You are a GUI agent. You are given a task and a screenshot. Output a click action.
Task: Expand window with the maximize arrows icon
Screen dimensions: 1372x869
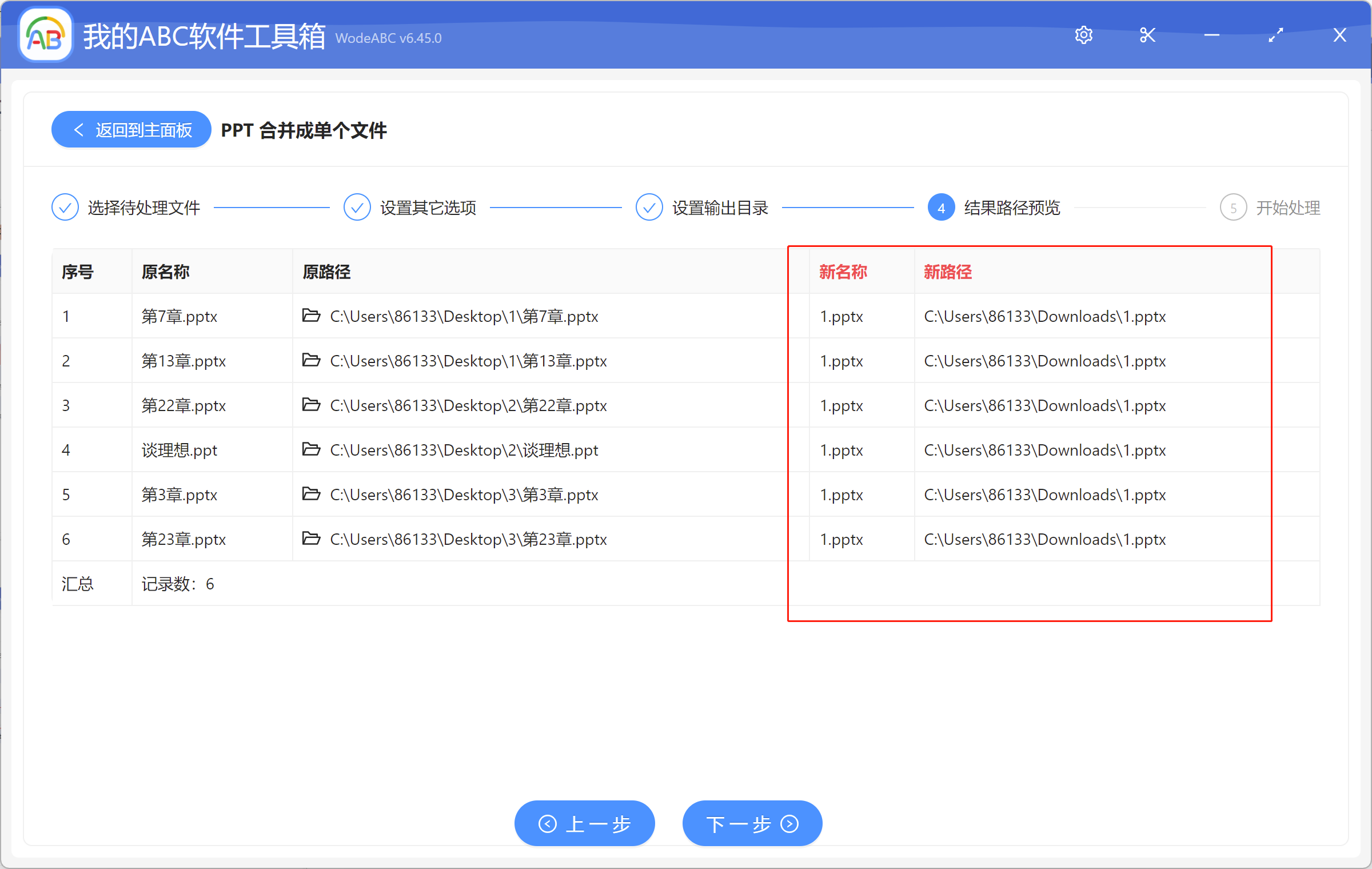click(1275, 35)
